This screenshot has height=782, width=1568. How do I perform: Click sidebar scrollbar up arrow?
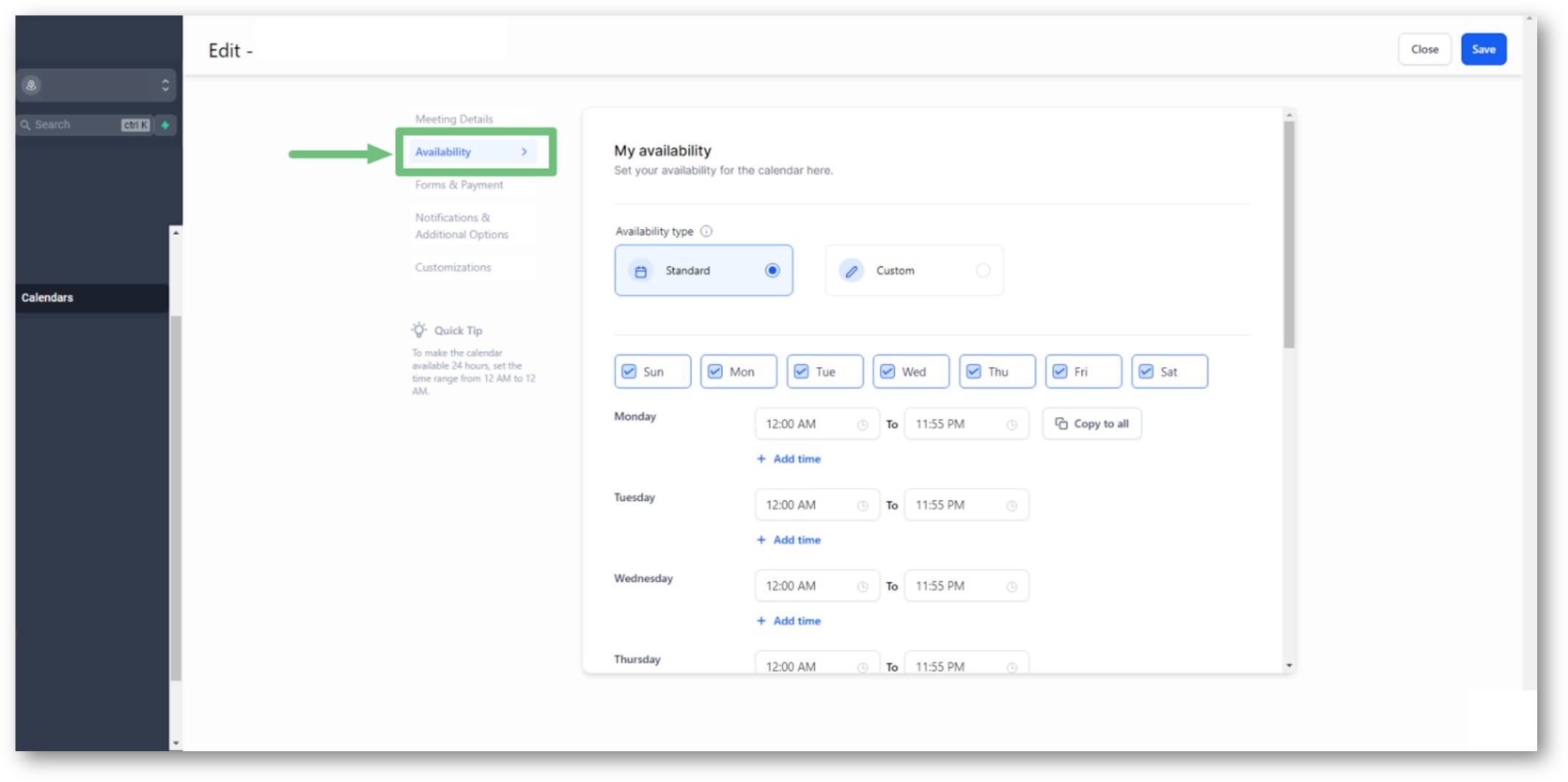coord(176,232)
